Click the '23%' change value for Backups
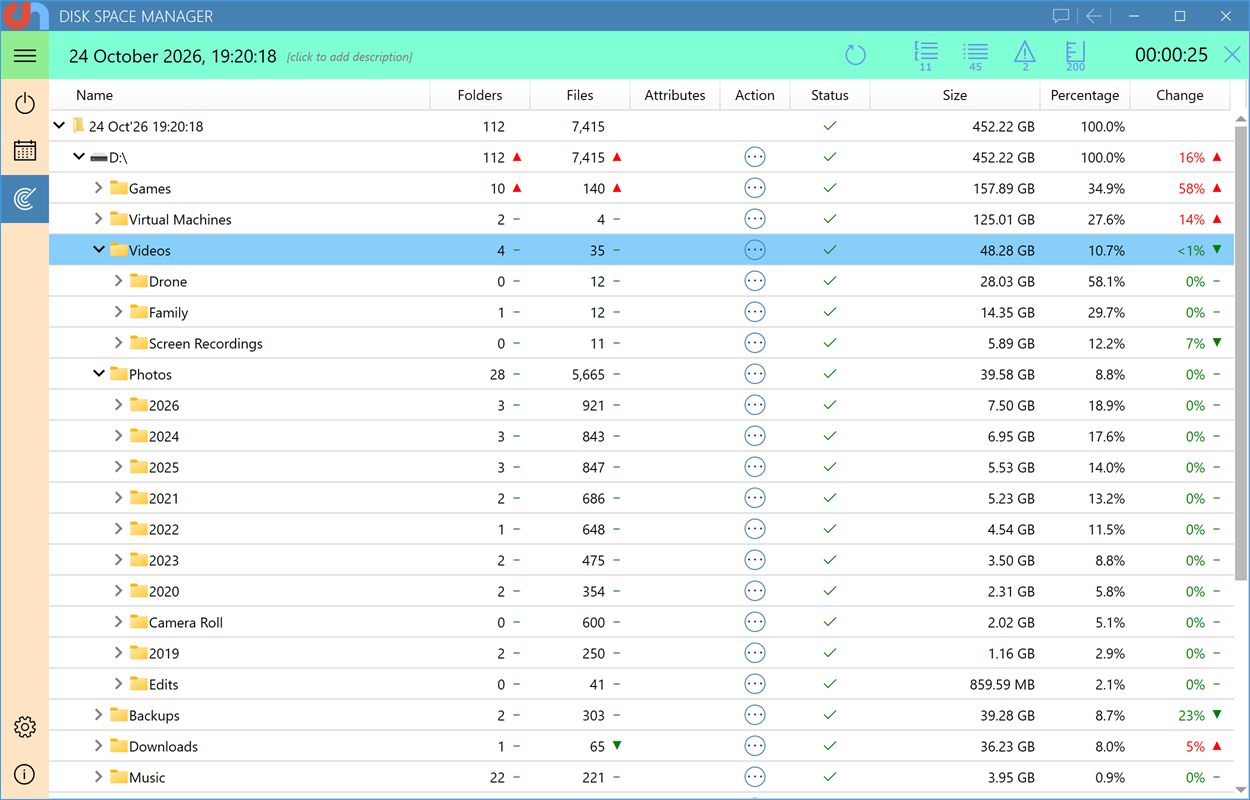Image resolution: width=1250 pixels, height=800 pixels. click(x=1191, y=715)
